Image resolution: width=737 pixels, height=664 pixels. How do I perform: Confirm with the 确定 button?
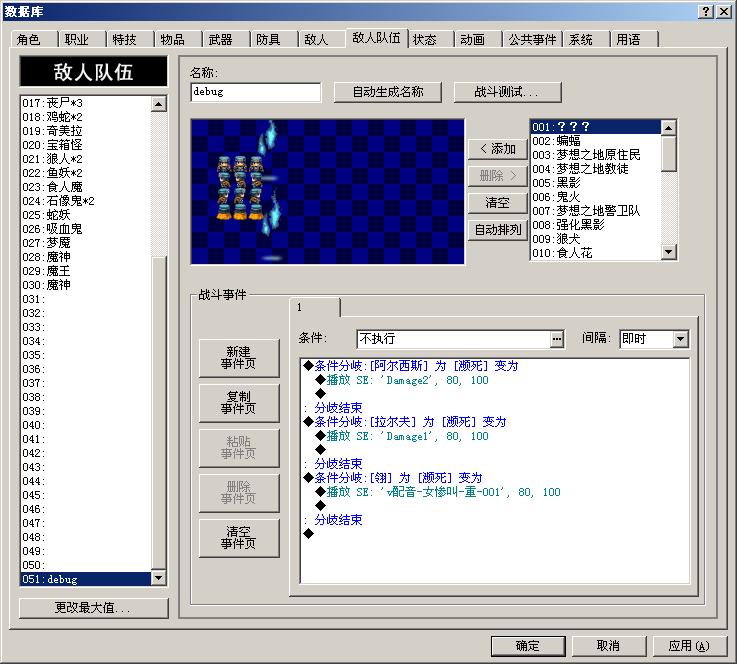click(528, 646)
